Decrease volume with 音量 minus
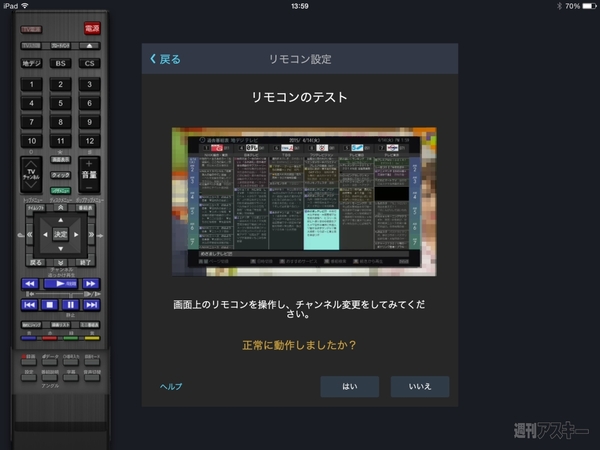 click(89, 187)
